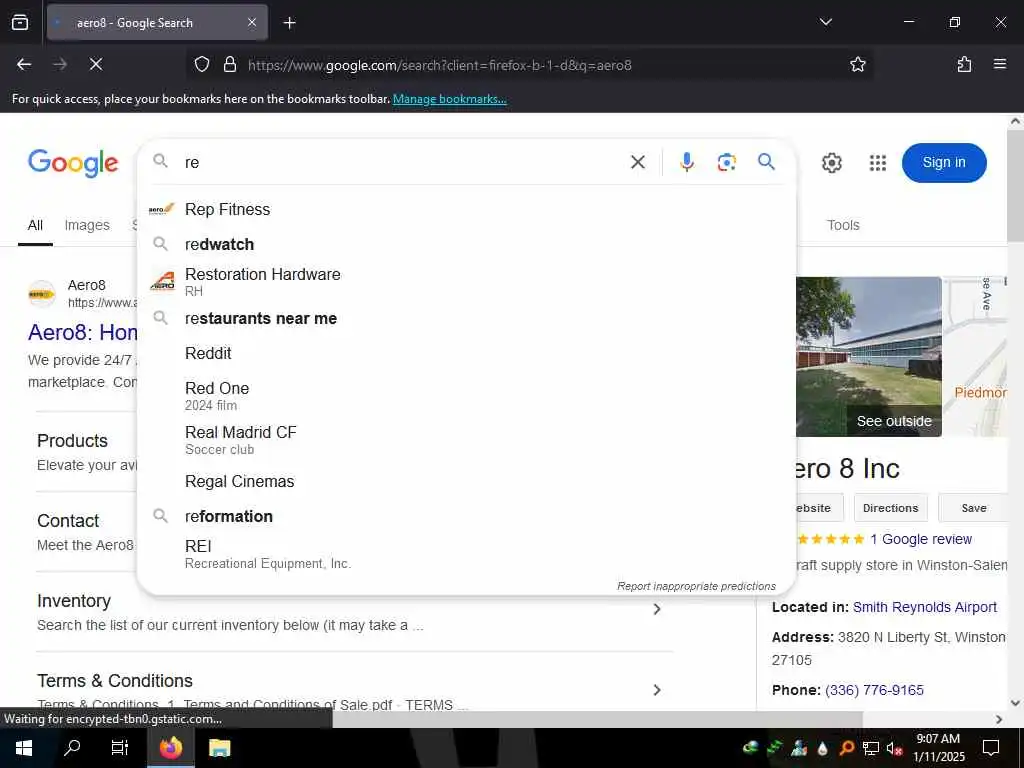
Task: Open the Firefox hamburger application menu
Action: pyautogui.click(x=1000, y=64)
